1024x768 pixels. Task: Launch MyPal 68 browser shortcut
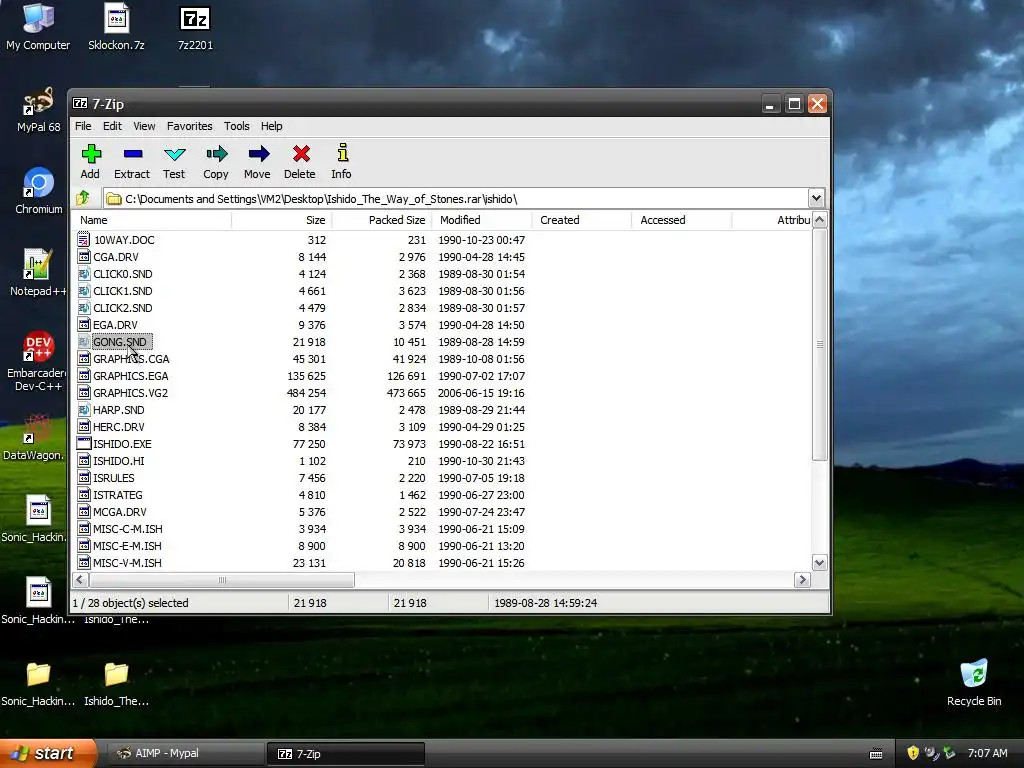click(38, 110)
